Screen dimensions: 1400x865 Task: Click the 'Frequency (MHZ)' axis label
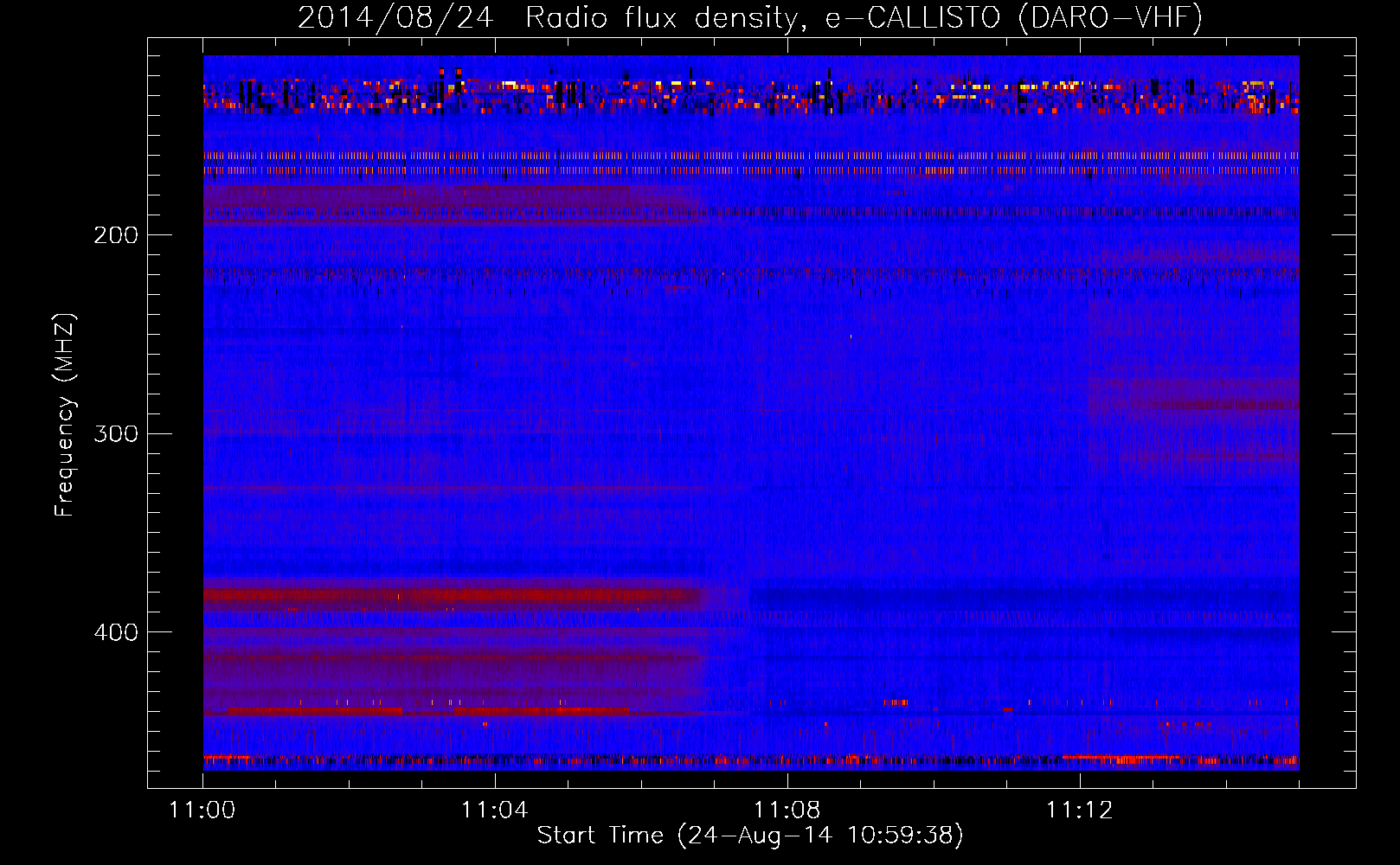point(65,415)
